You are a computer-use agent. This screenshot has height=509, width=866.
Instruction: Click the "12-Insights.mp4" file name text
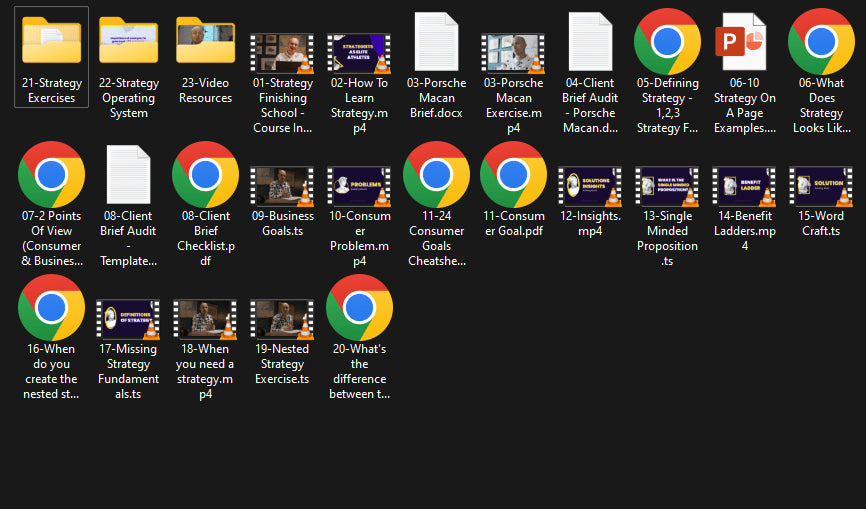(x=590, y=224)
